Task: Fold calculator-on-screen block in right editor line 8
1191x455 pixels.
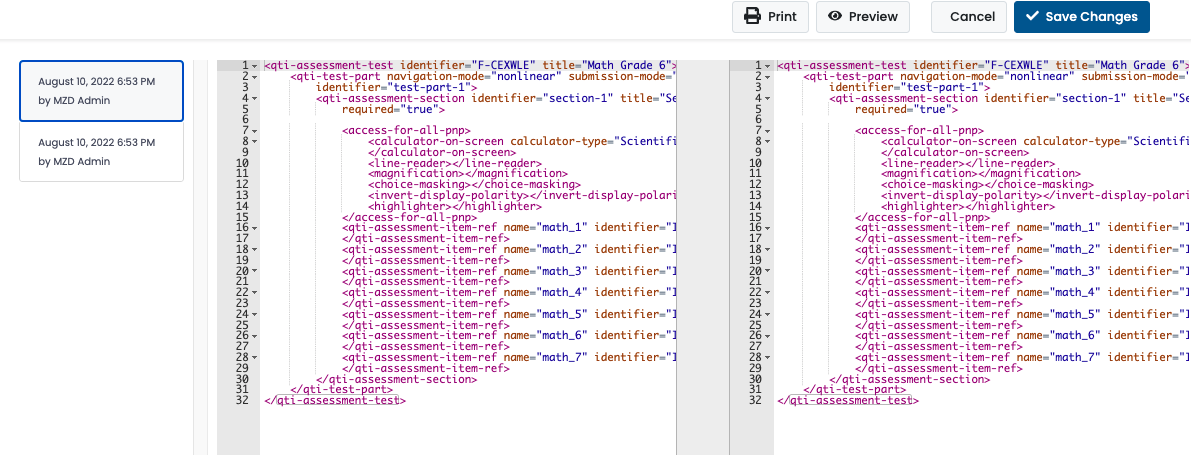Action: [768, 141]
